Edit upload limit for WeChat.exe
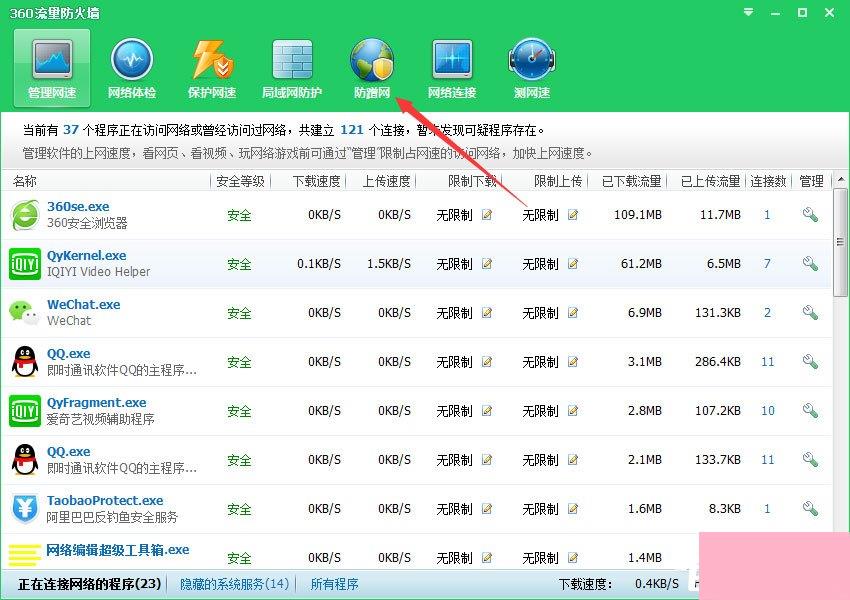This screenshot has height=600, width=850. pos(572,313)
